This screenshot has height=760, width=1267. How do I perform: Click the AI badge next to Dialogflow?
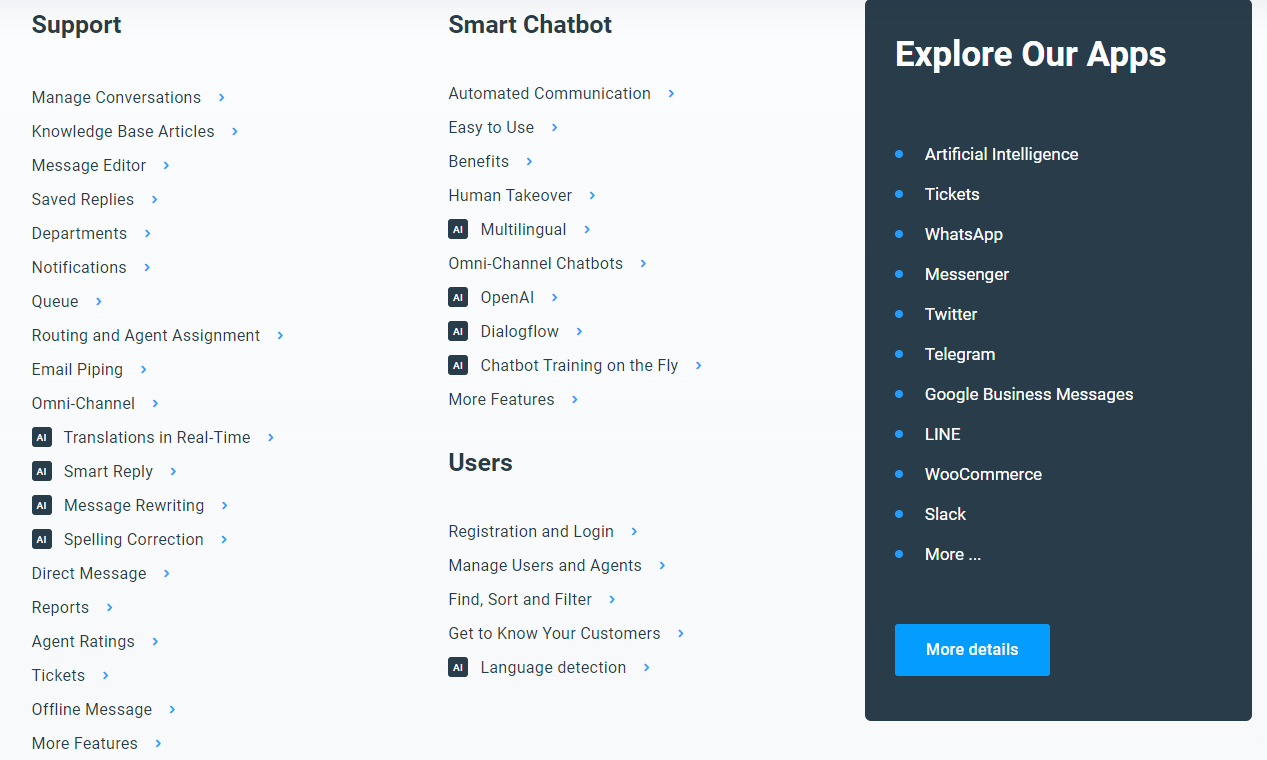pos(458,331)
